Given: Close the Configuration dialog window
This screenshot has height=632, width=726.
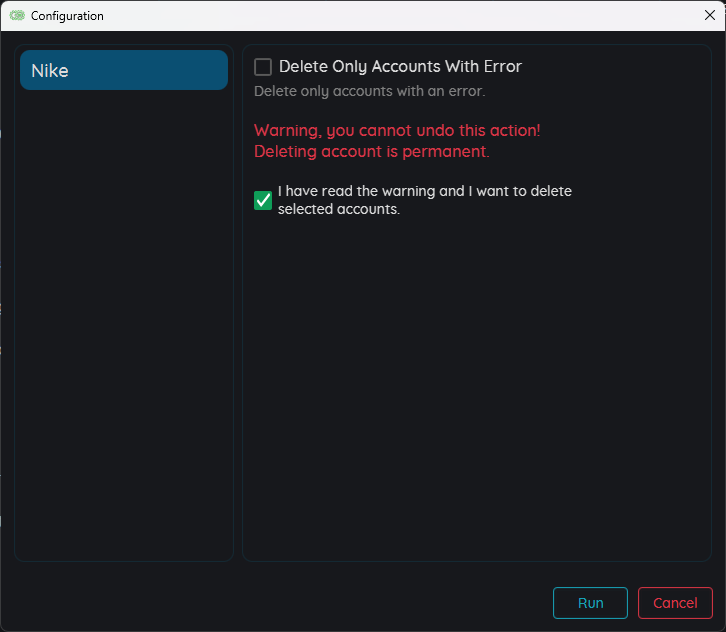Looking at the screenshot, I should pyautogui.click(x=709, y=16).
